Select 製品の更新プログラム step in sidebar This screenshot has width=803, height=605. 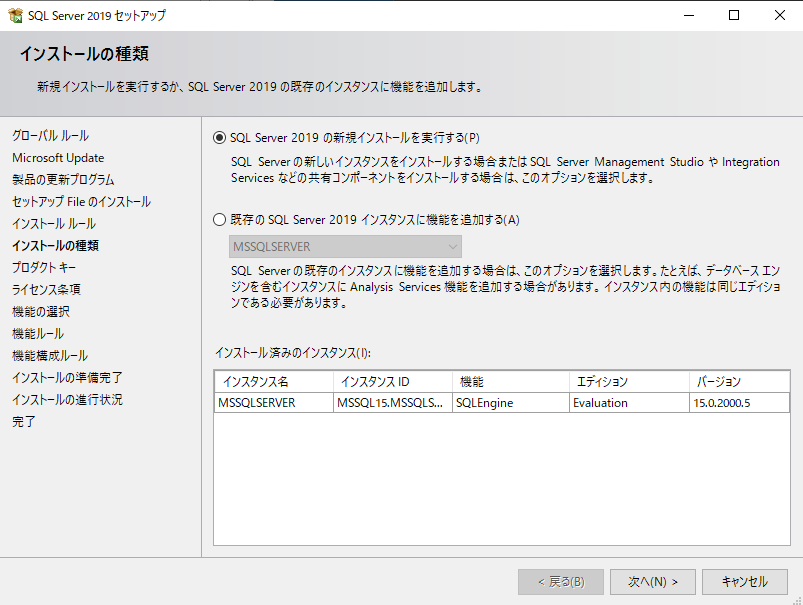point(63,180)
